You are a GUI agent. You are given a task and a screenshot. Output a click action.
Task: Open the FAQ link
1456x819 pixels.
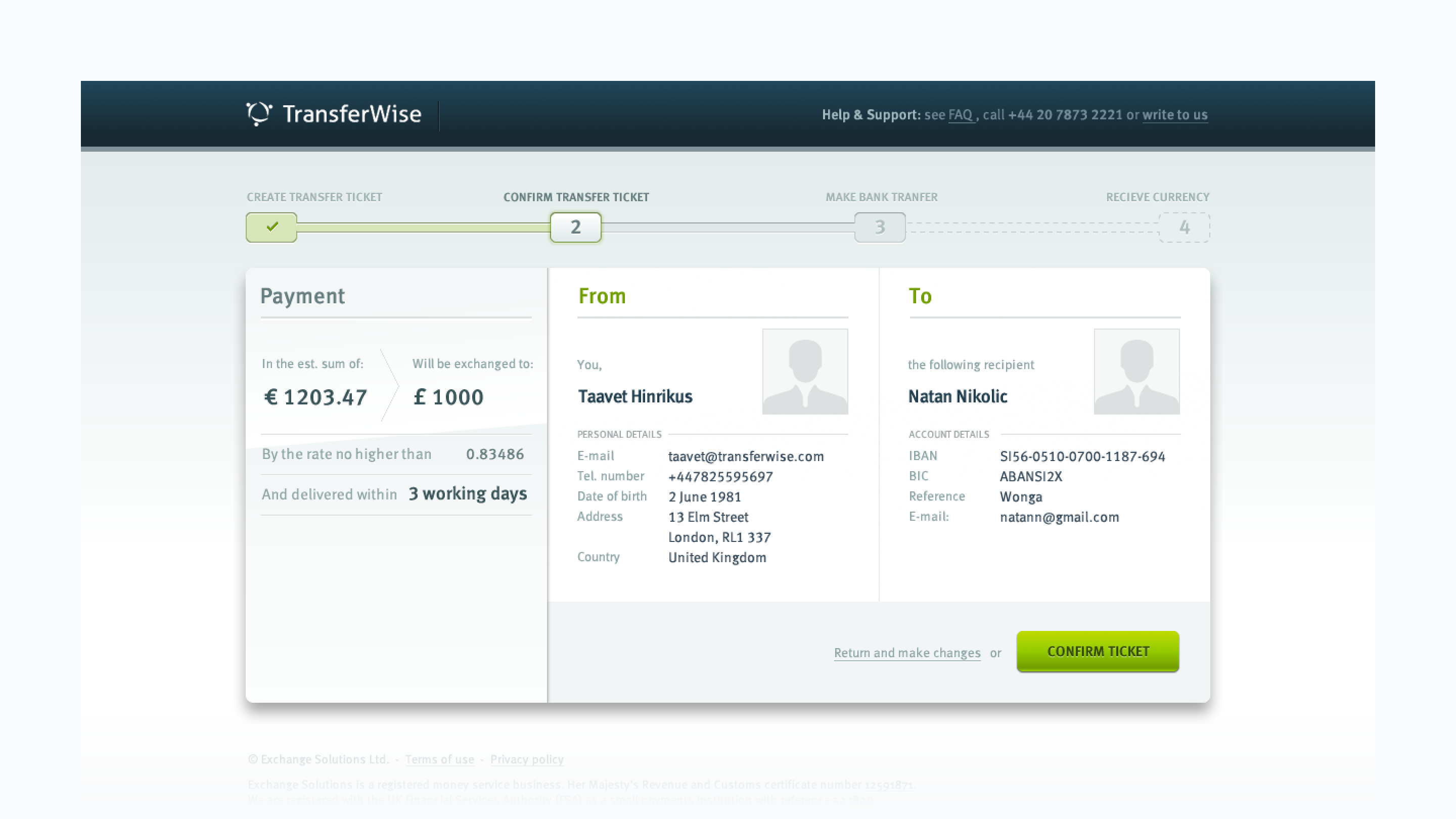(x=961, y=115)
